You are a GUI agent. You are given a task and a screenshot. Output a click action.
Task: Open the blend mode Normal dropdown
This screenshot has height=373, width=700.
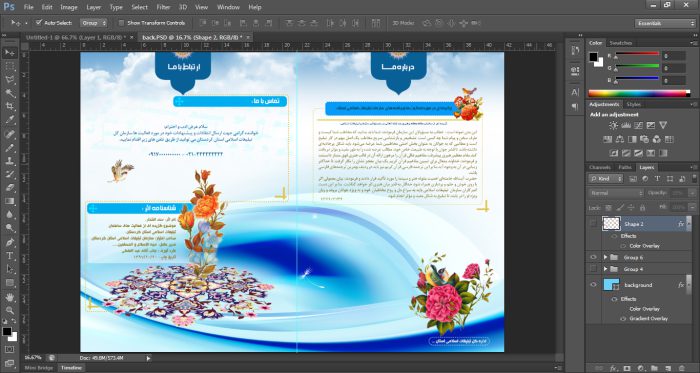(x=616, y=193)
